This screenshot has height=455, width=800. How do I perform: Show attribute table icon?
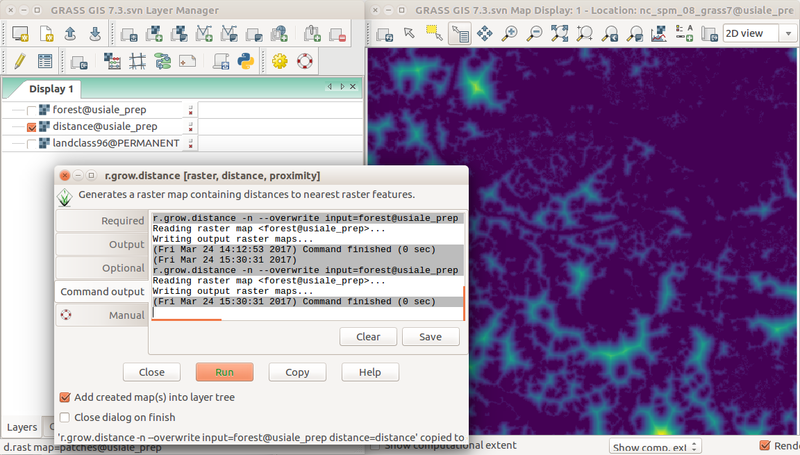pos(45,61)
